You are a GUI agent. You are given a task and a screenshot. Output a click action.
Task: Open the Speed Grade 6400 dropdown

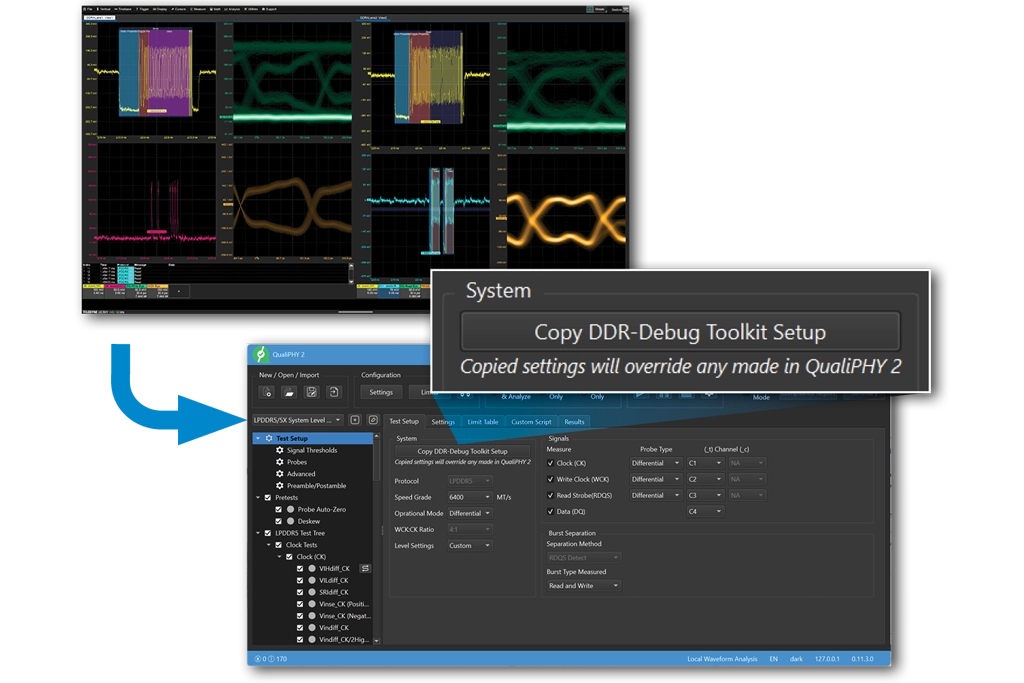[470, 497]
